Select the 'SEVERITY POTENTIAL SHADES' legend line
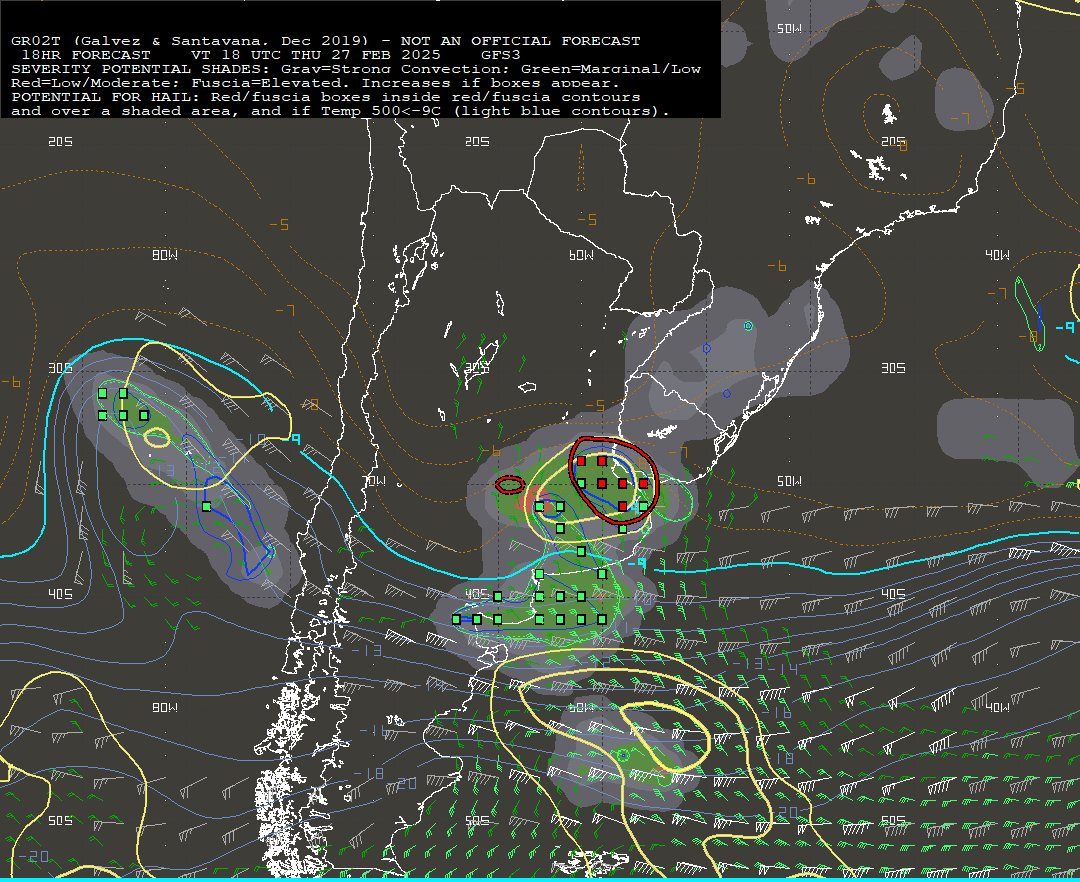 click(x=356, y=69)
